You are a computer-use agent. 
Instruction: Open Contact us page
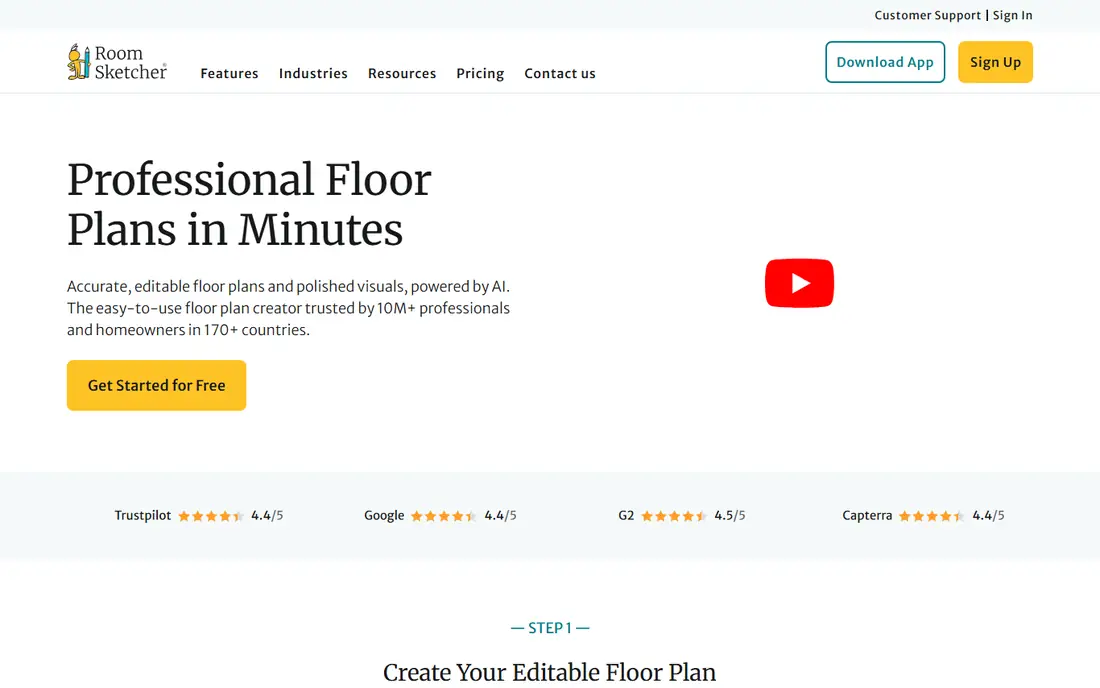(560, 74)
